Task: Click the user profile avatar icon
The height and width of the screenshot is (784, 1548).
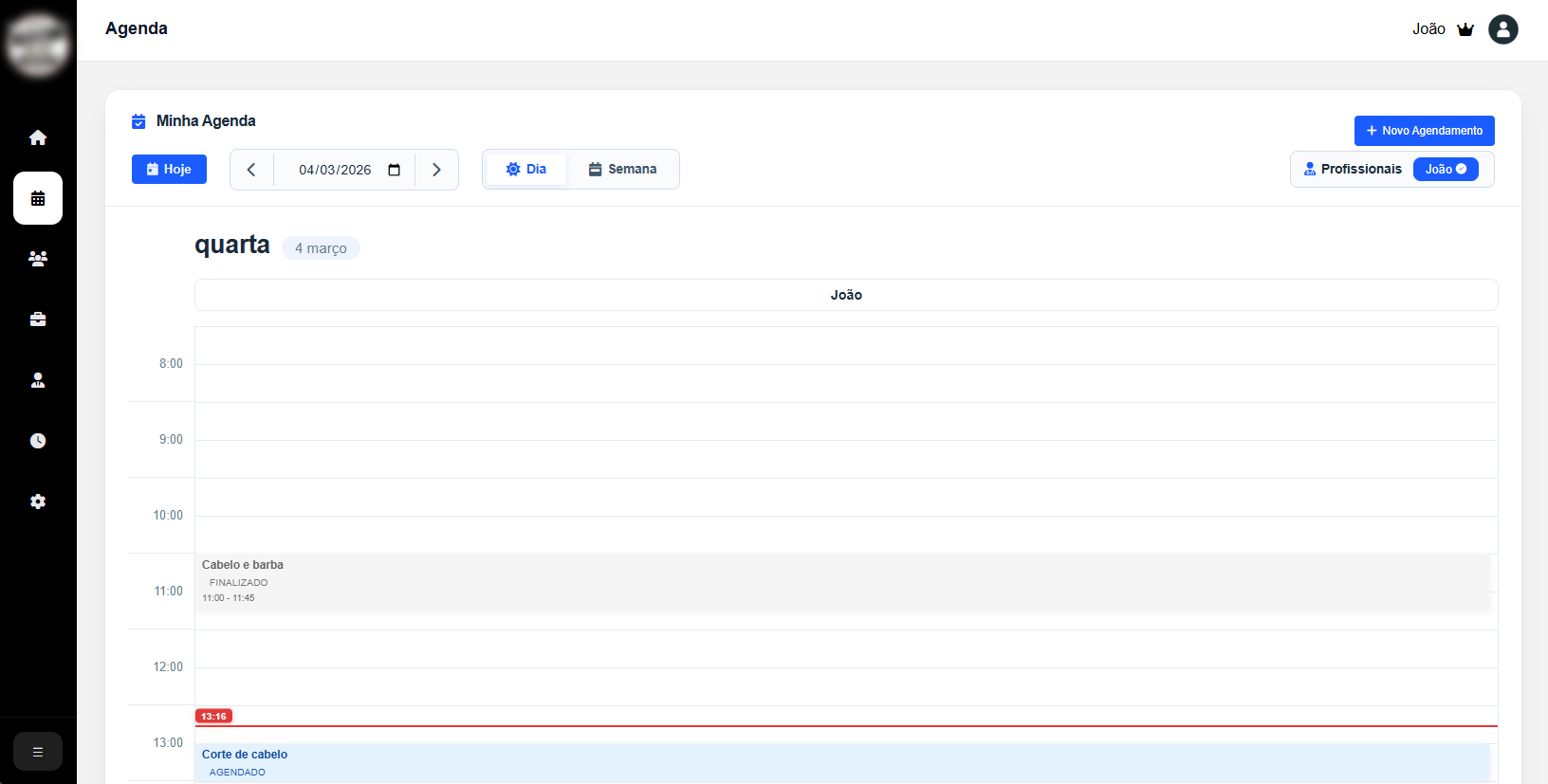Action: coord(1502,29)
